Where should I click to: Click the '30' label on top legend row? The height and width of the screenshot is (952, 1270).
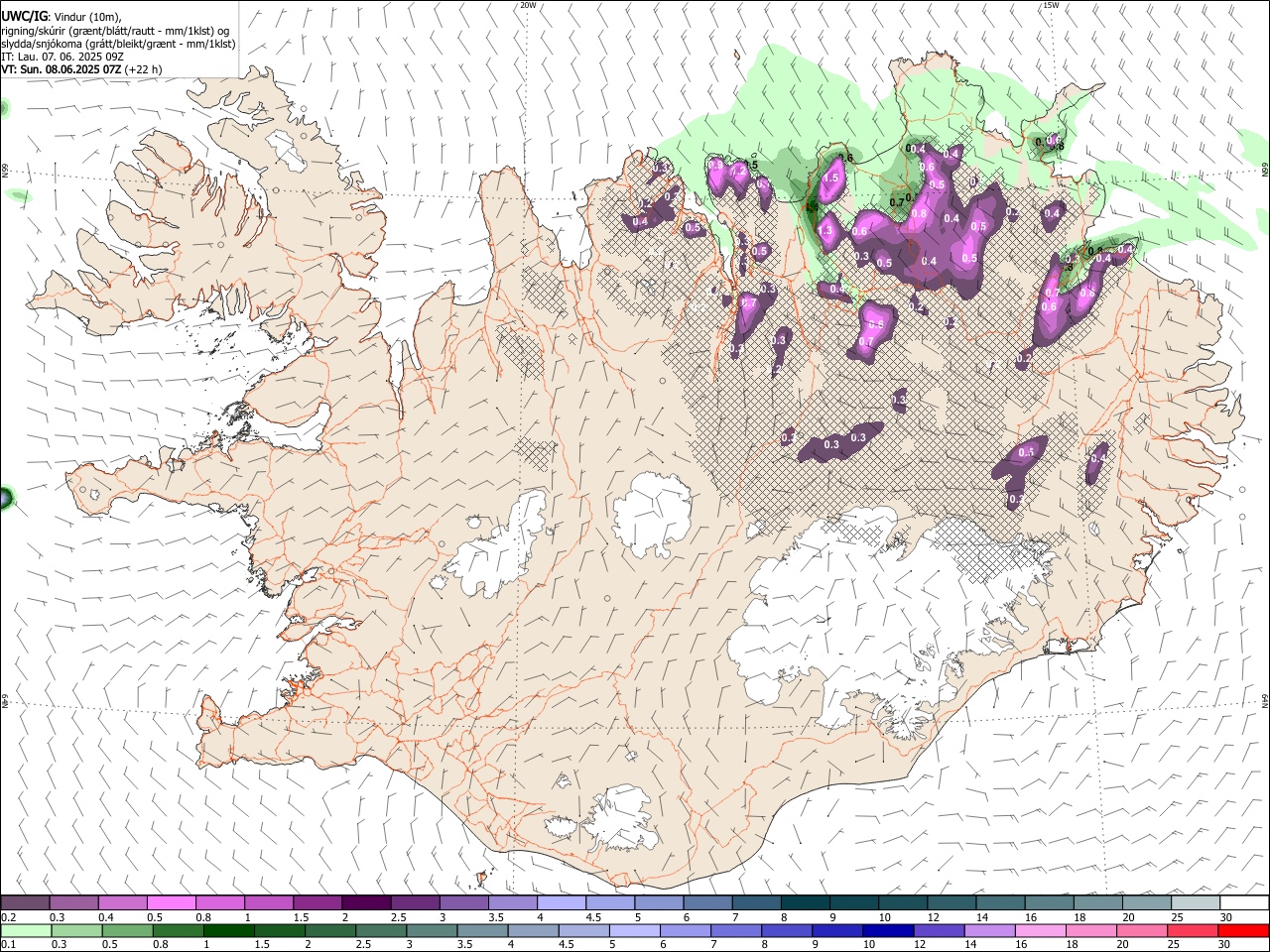point(1226,917)
